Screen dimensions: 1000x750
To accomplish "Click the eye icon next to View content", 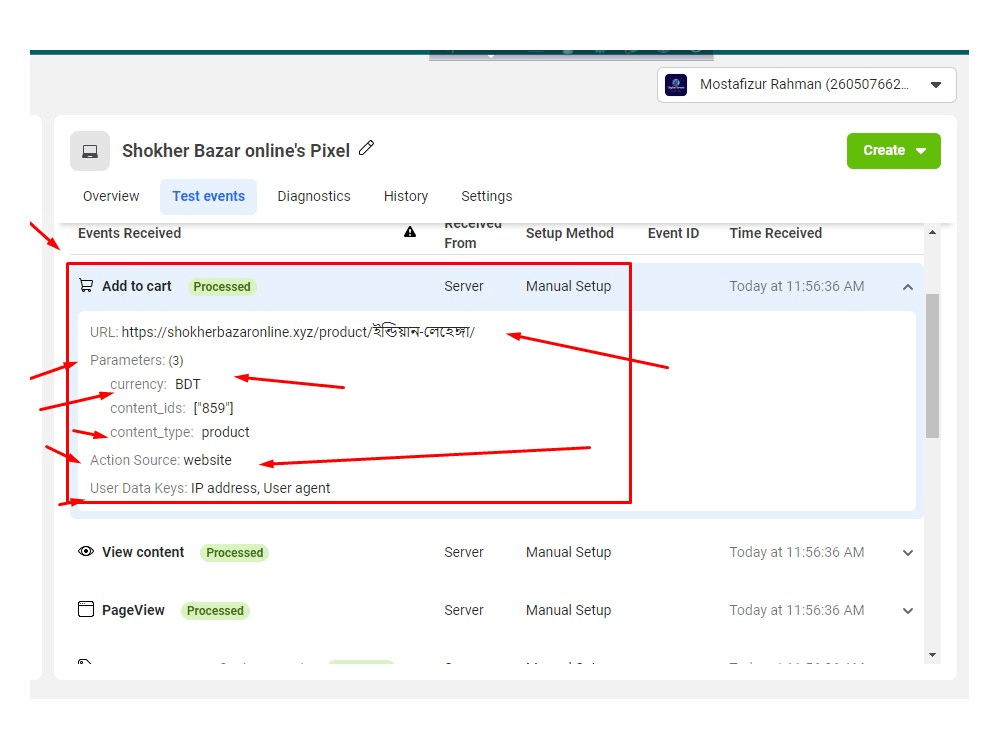I will pyautogui.click(x=86, y=552).
